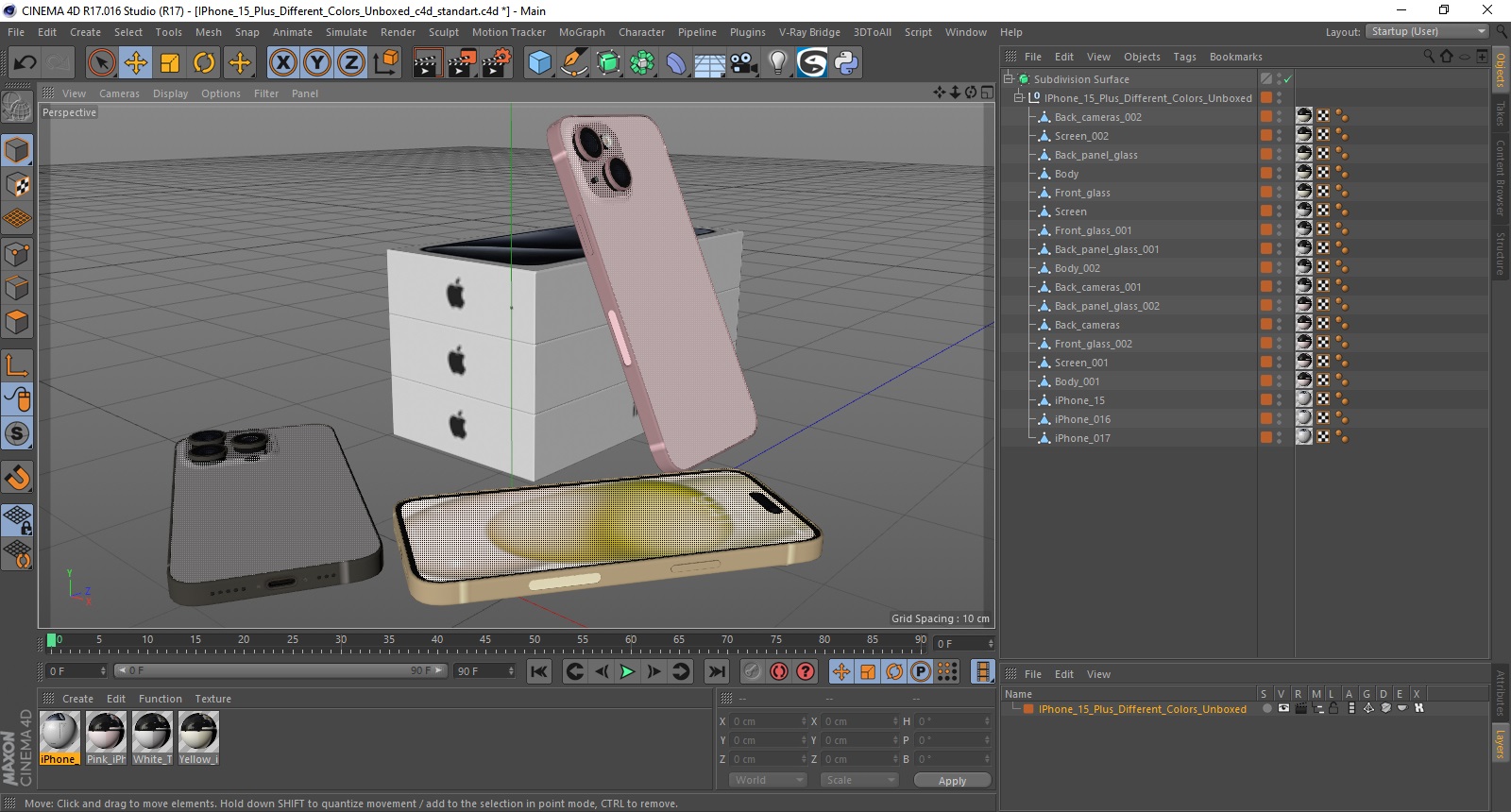Add a deformer object
Image resolution: width=1511 pixels, height=812 pixels.
point(676,63)
